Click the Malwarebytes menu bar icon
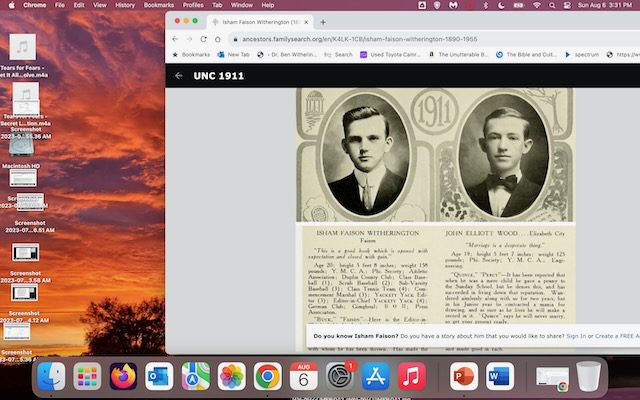The image size is (640, 400). 453,5
